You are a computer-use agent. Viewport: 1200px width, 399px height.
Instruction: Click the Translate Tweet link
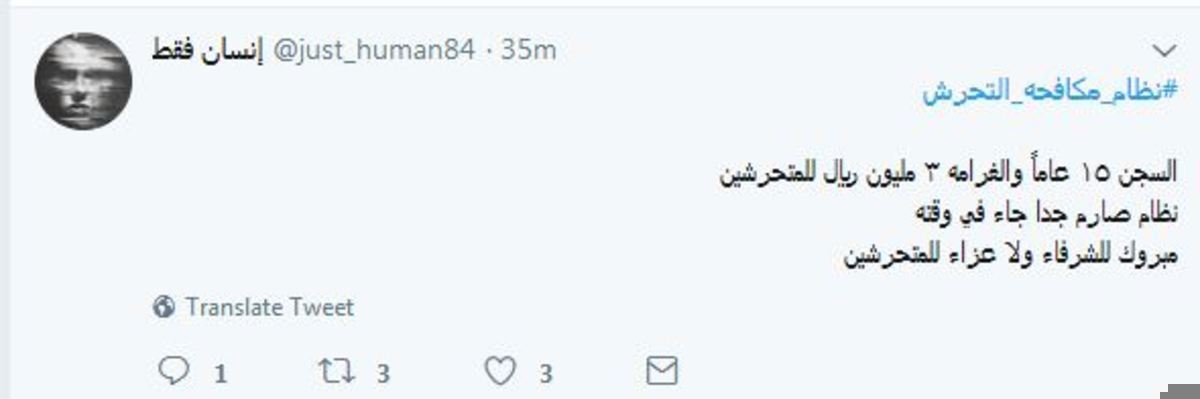(269, 308)
